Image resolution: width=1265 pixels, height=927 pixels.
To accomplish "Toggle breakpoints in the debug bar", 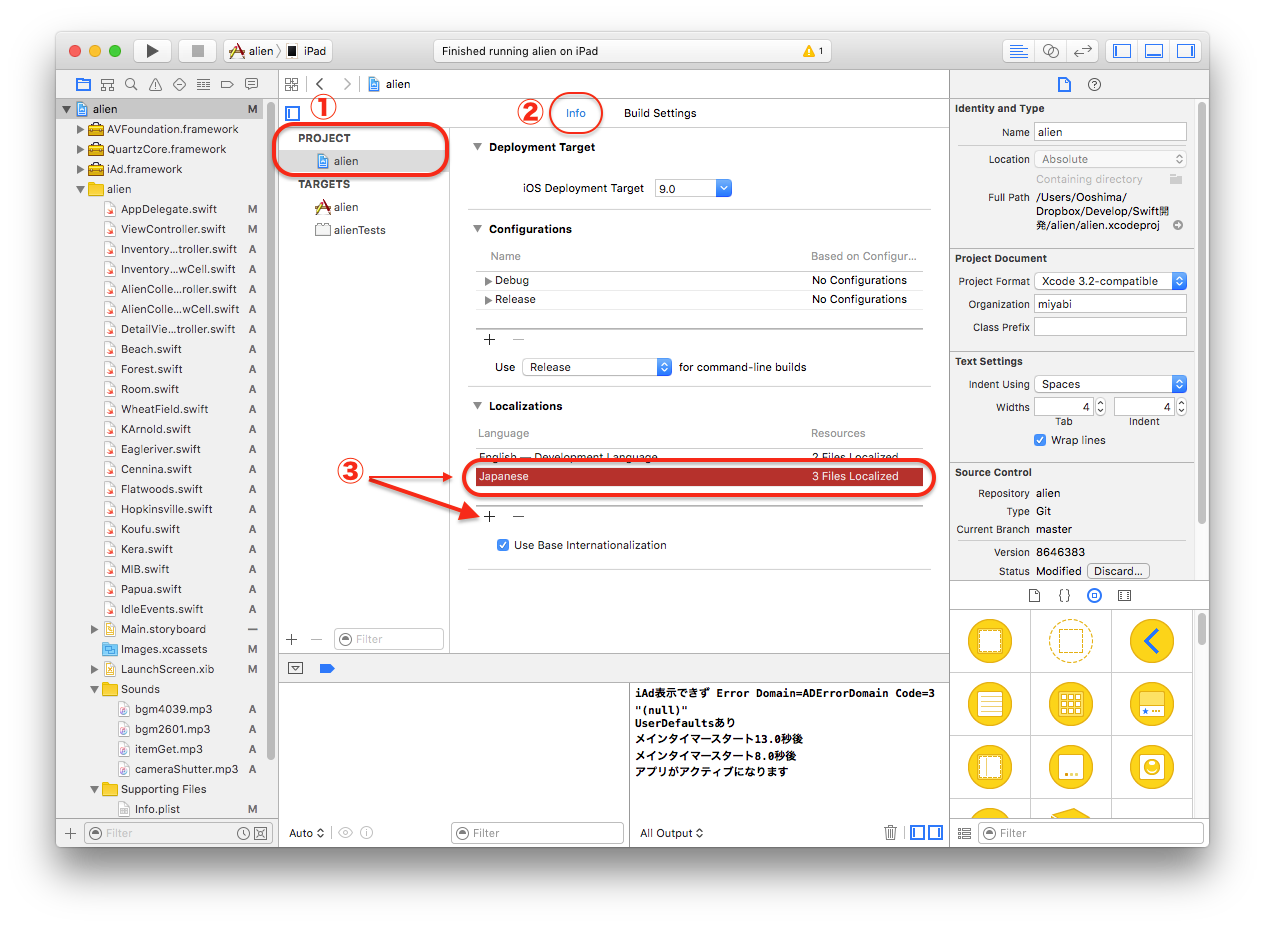I will pyautogui.click(x=327, y=668).
